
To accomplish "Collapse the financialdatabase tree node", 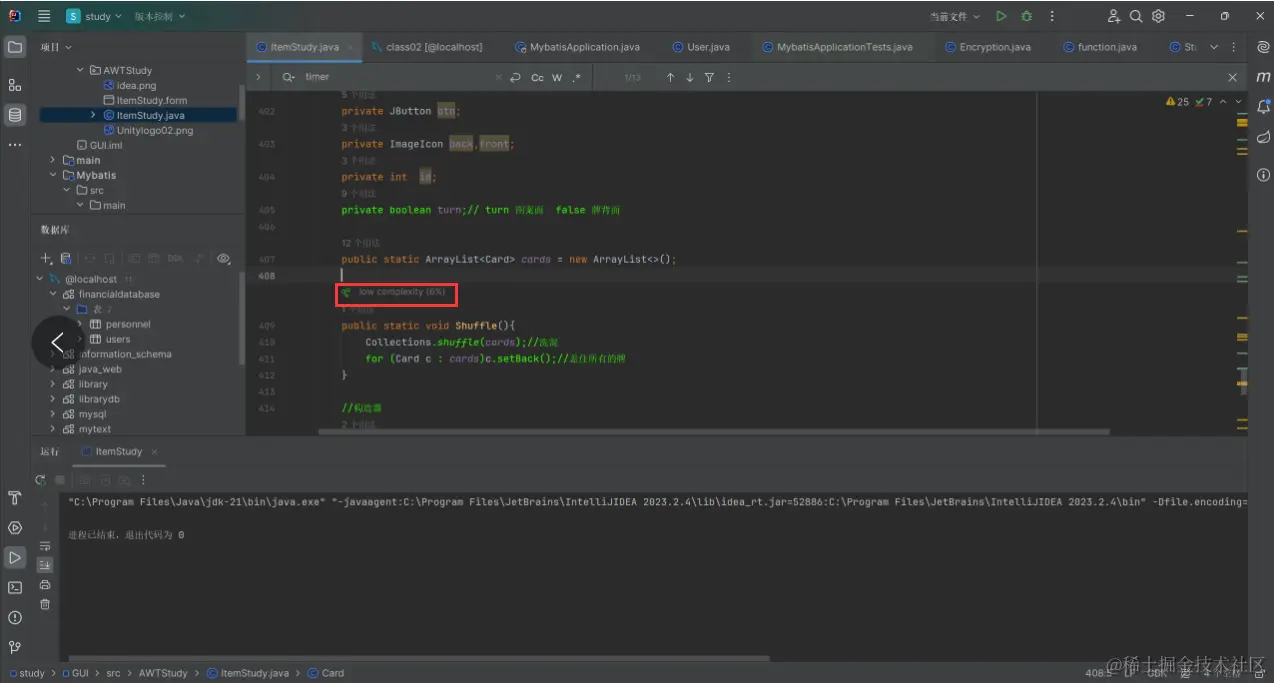I will 53,295.
